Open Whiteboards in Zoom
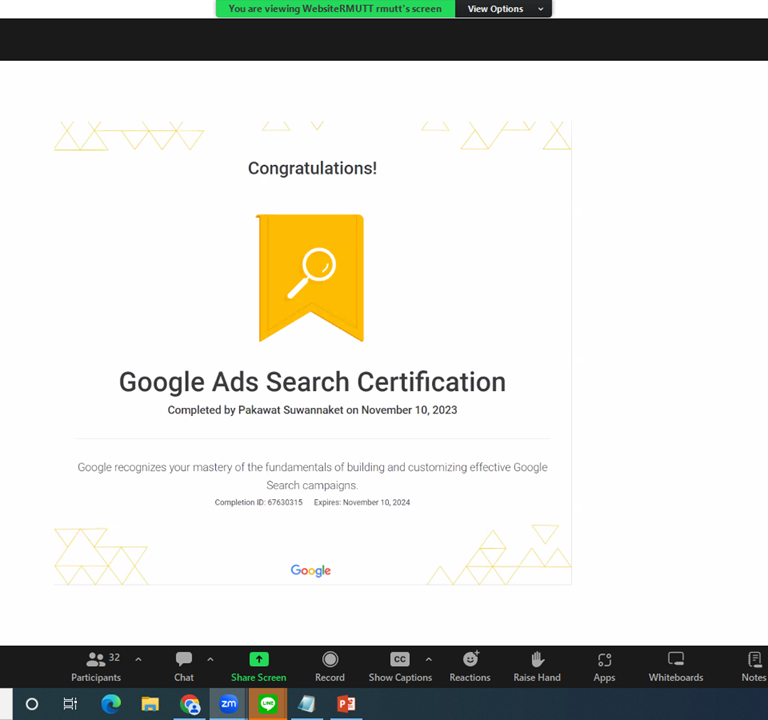768x720 pixels. click(x=676, y=667)
